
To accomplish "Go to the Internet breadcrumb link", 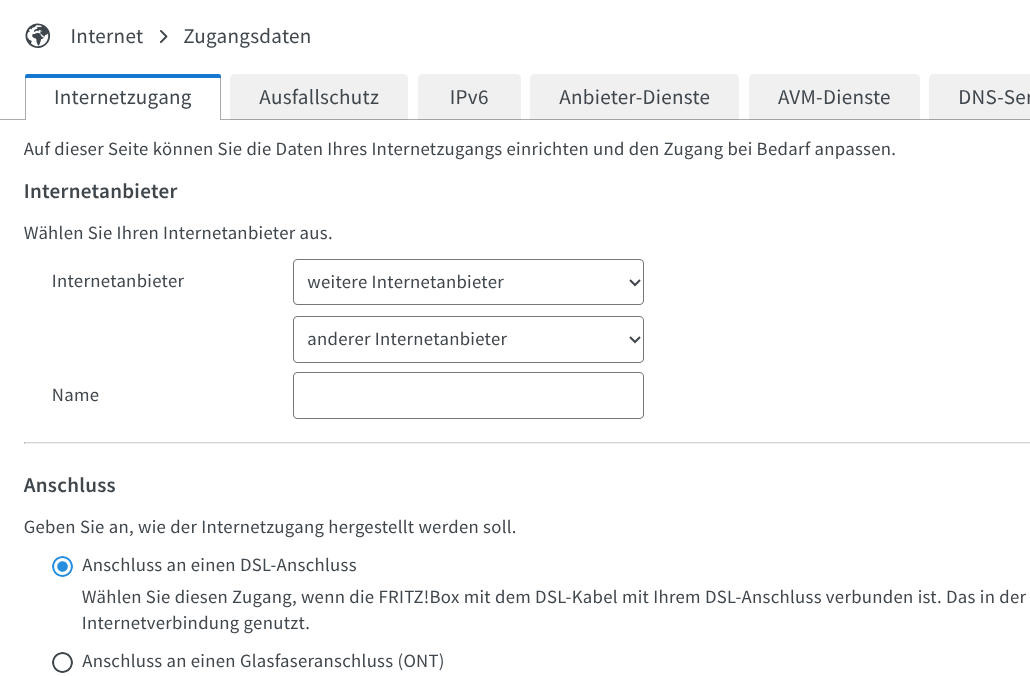I will click(106, 37).
